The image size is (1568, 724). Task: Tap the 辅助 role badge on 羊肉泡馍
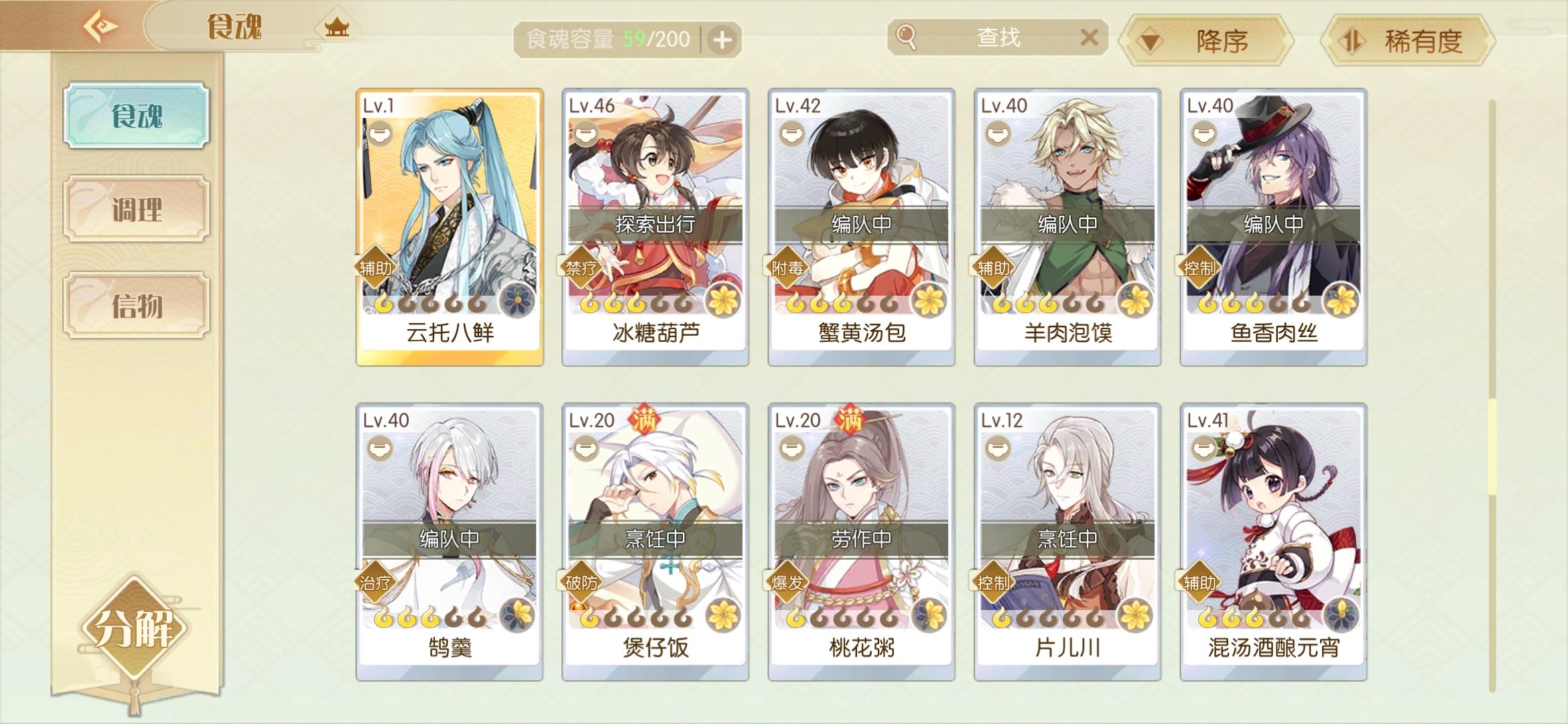993,268
